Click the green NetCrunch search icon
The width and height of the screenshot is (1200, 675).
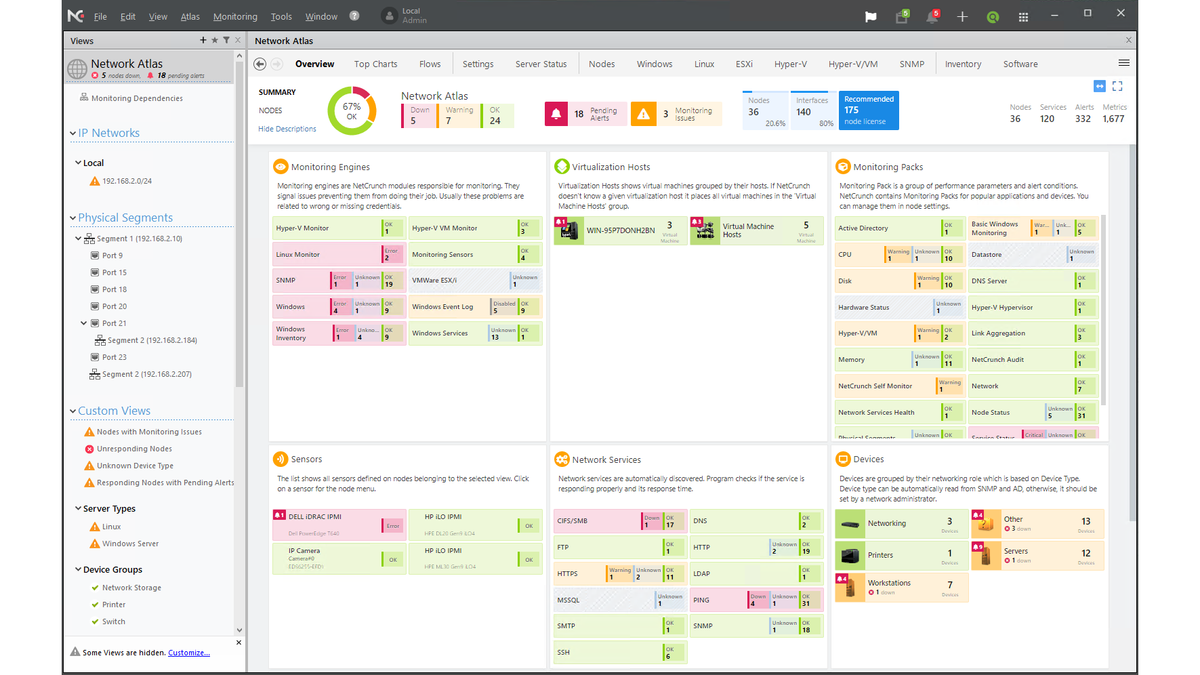point(992,17)
